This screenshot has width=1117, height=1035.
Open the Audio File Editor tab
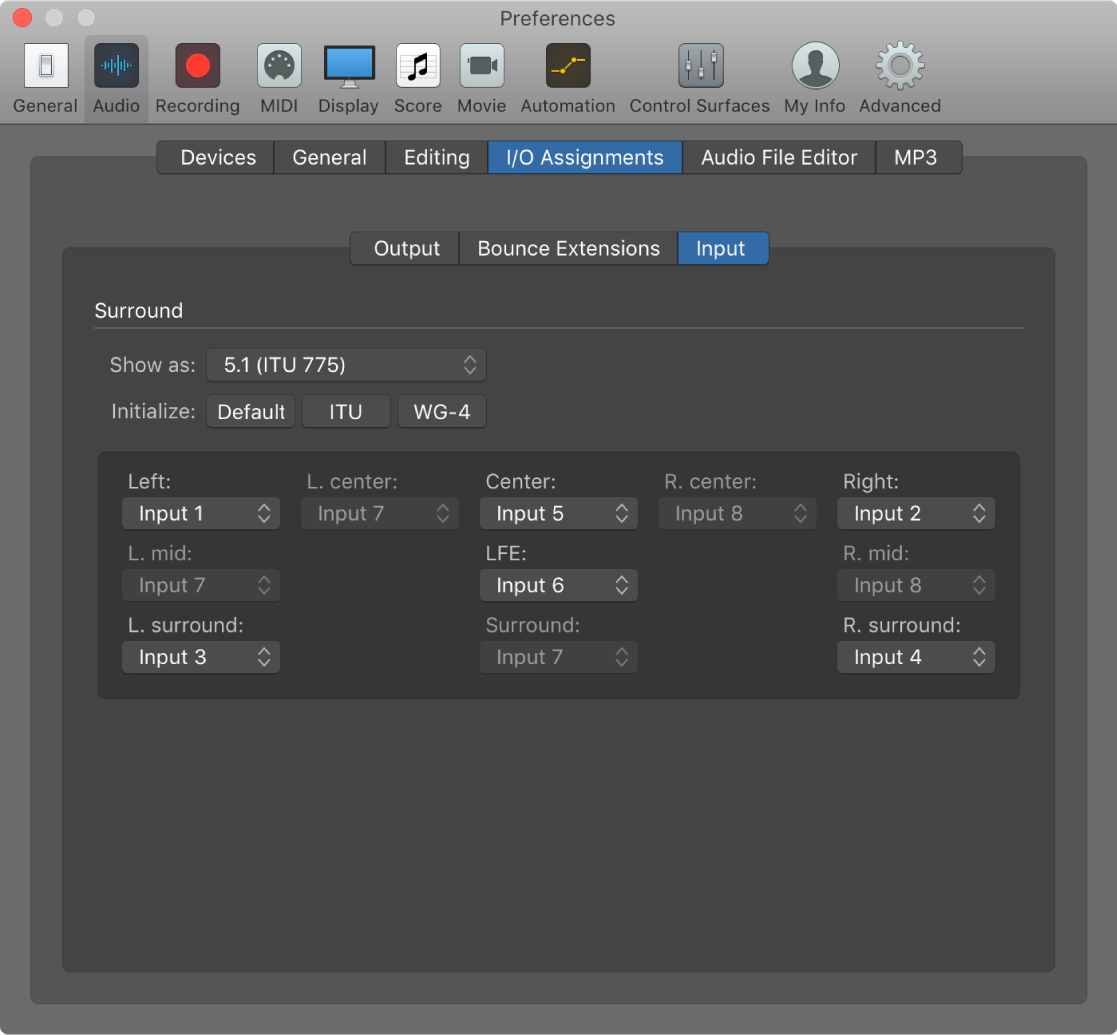click(778, 157)
